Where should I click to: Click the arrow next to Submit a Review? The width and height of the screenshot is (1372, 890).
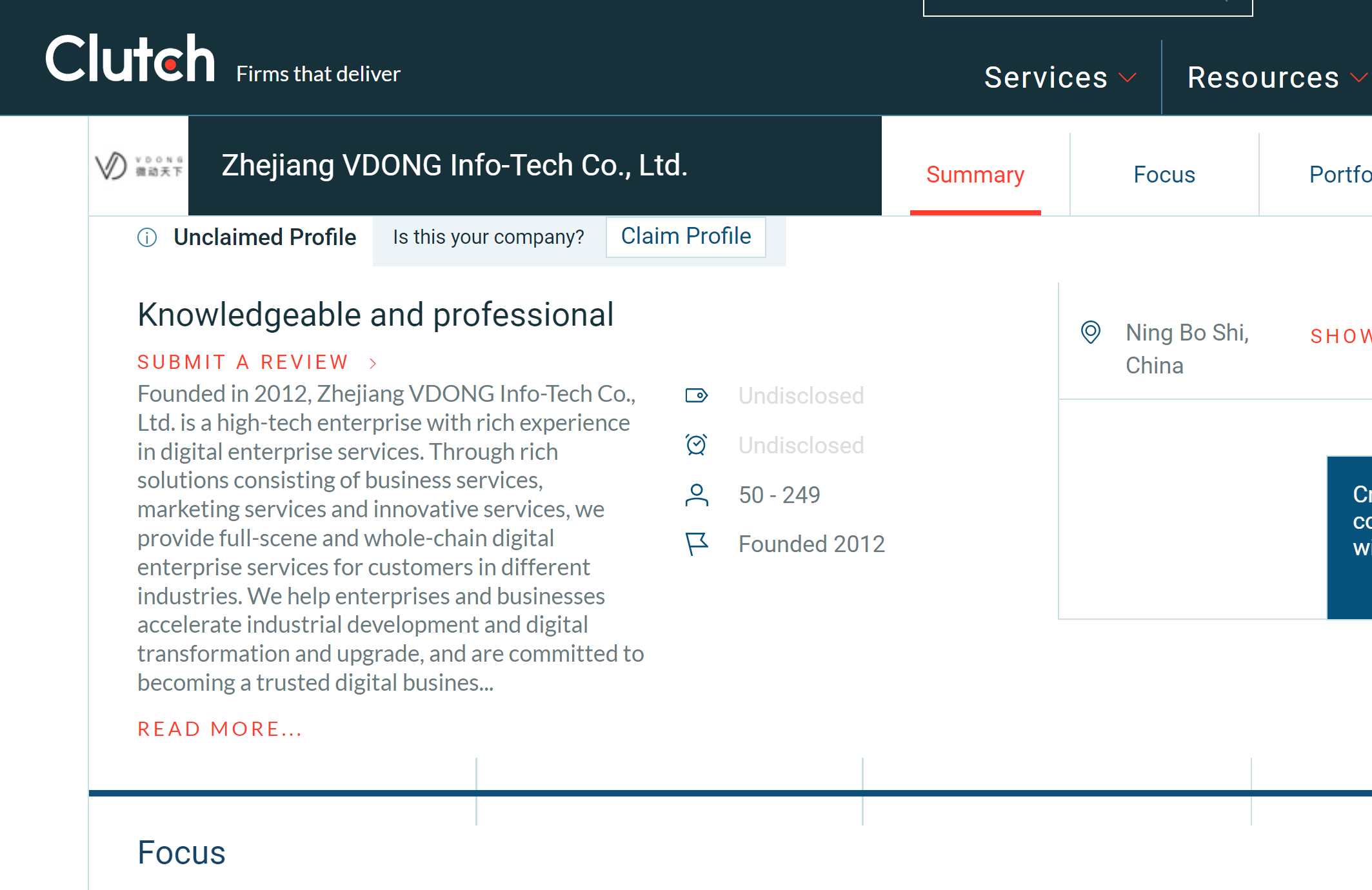(x=373, y=363)
